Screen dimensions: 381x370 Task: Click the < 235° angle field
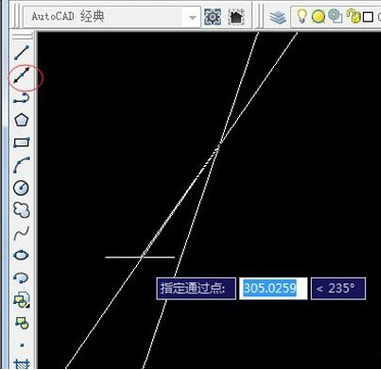click(338, 288)
